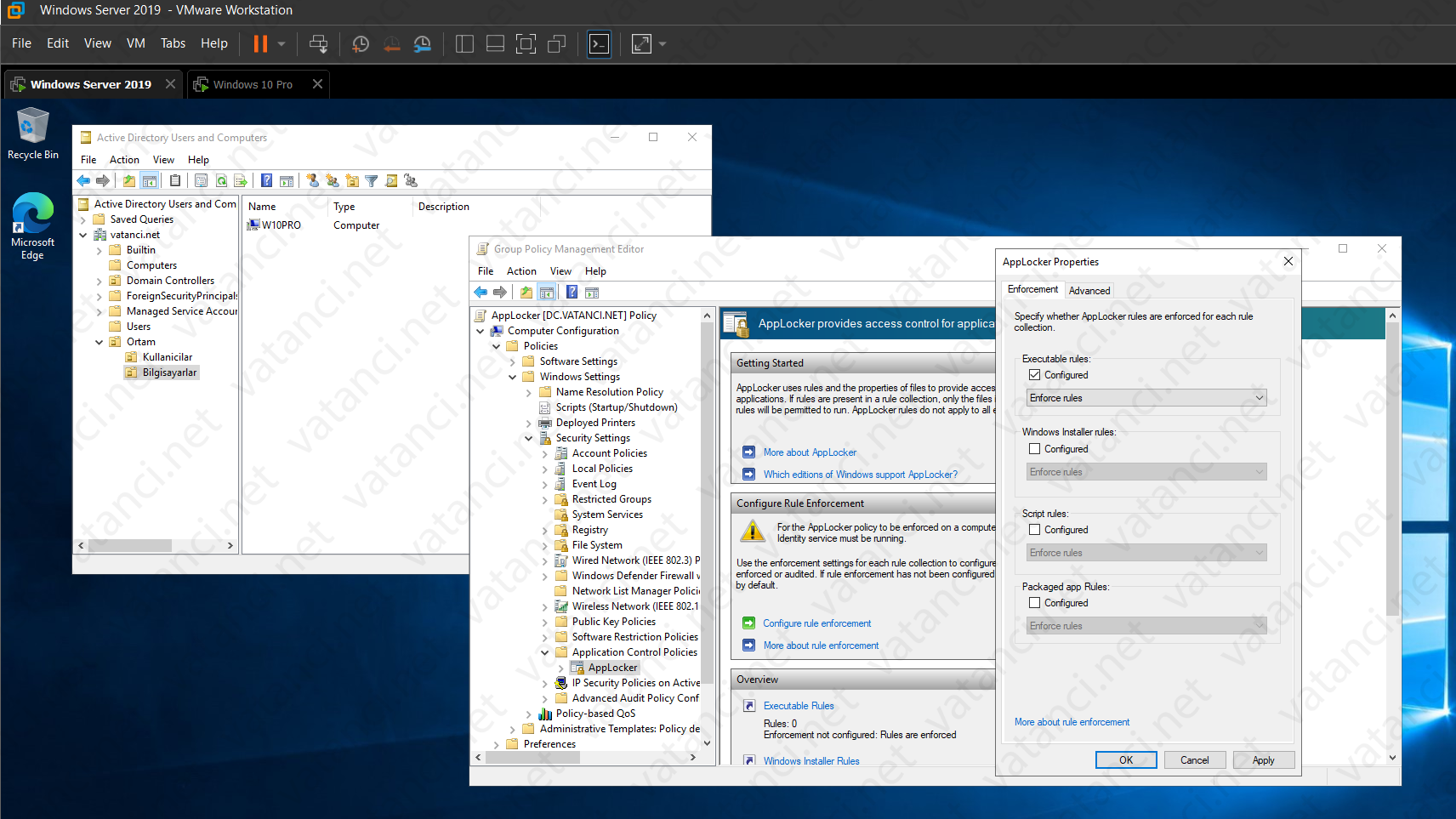Viewport: 1456px width, 819px height.
Task: Enable Configured for Script rules
Action: click(x=1034, y=529)
